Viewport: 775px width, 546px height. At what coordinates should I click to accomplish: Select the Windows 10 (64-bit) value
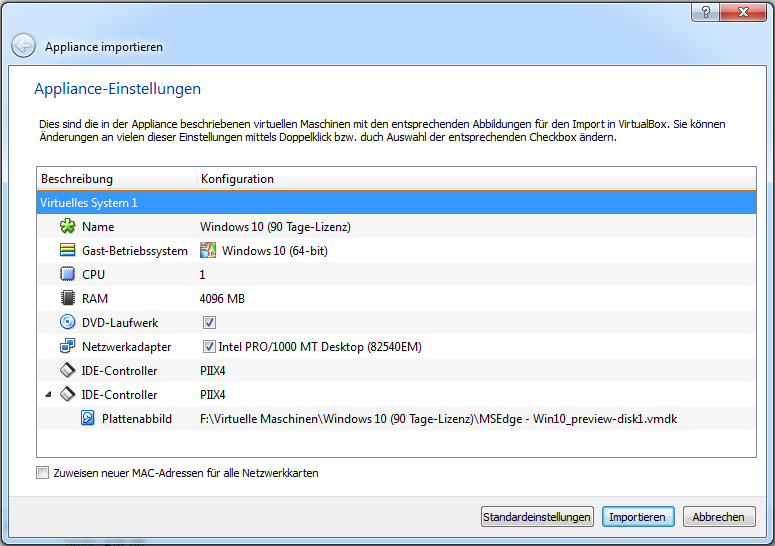point(275,251)
